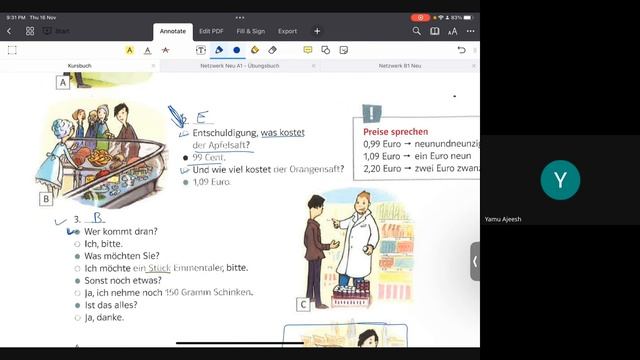The image size is (640, 360).
Task: Click the Start presentation button
Action: pos(56,31)
